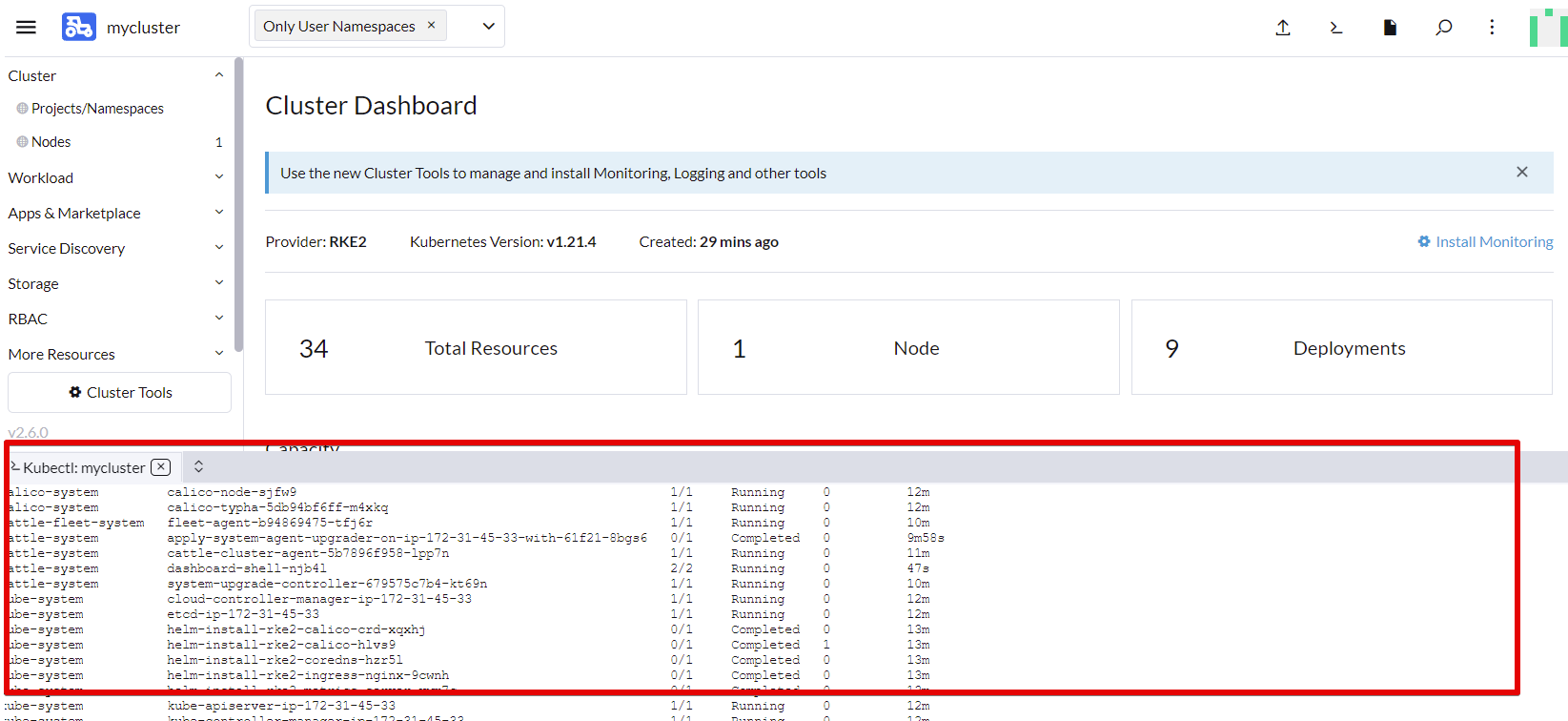1568x721 pixels.
Task: Click the Install Monitoring link
Action: 1485,242
